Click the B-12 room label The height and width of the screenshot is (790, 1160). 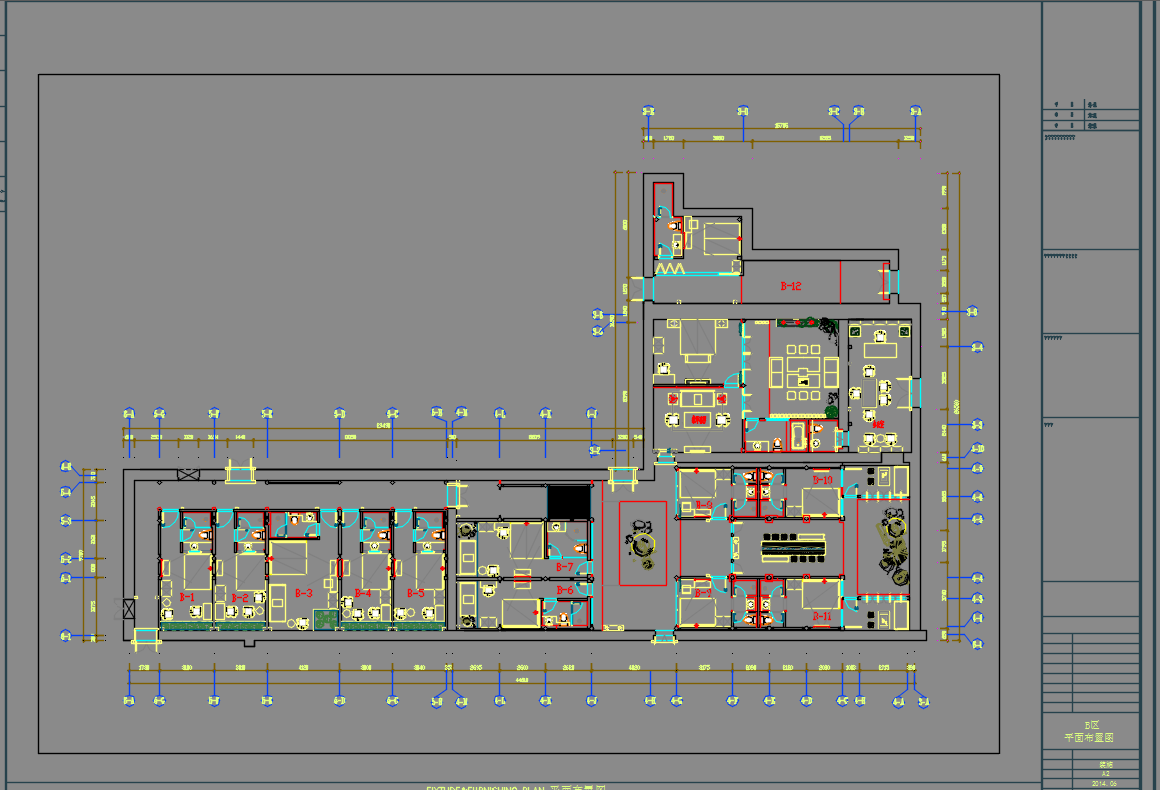[x=791, y=286]
